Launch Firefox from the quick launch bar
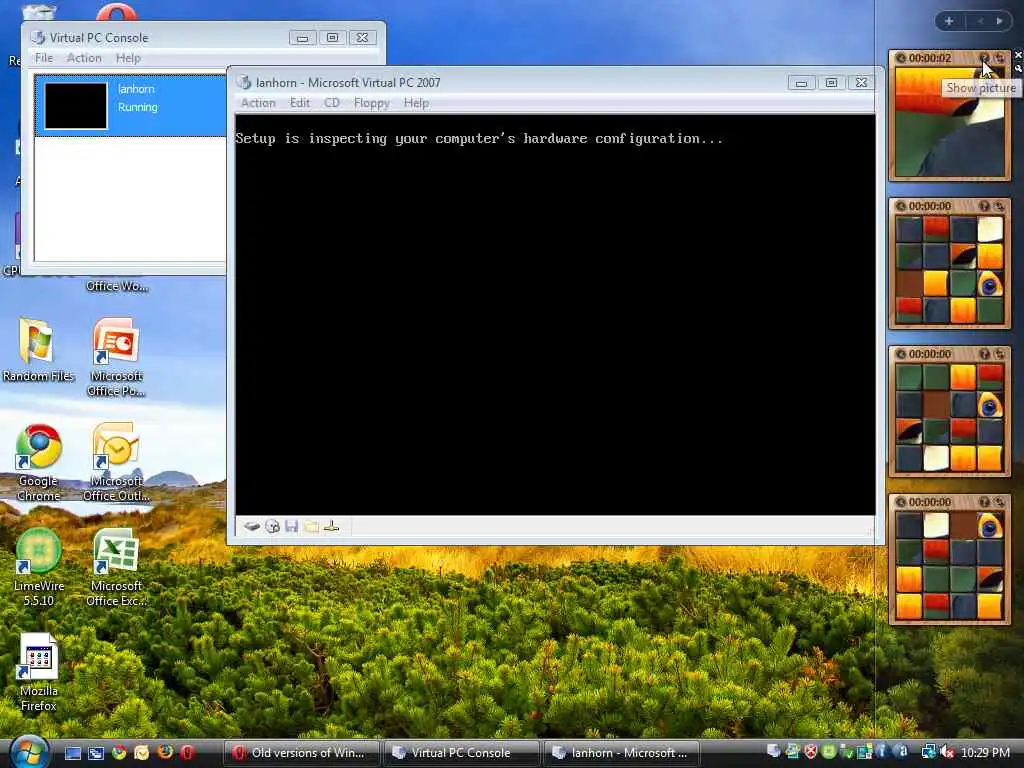This screenshot has width=1024, height=768. click(165, 753)
